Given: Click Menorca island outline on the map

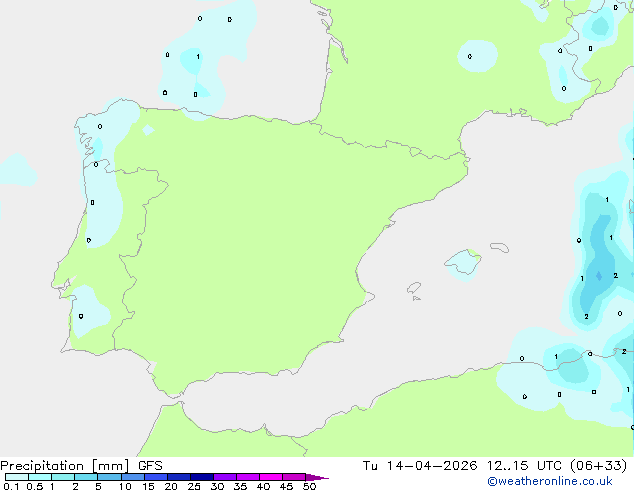Looking at the screenshot, I should click(499, 247).
